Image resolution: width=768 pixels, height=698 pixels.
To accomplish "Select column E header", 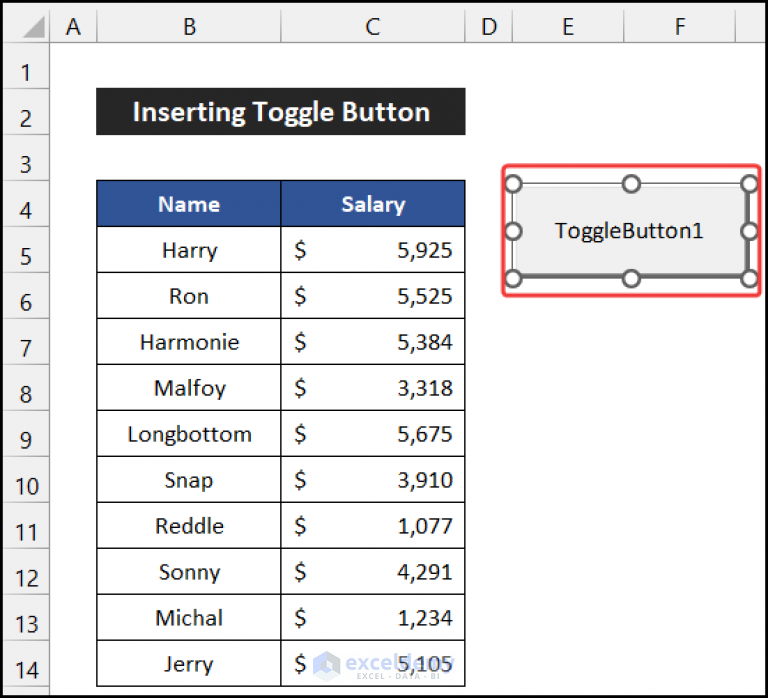I will tap(568, 26).
